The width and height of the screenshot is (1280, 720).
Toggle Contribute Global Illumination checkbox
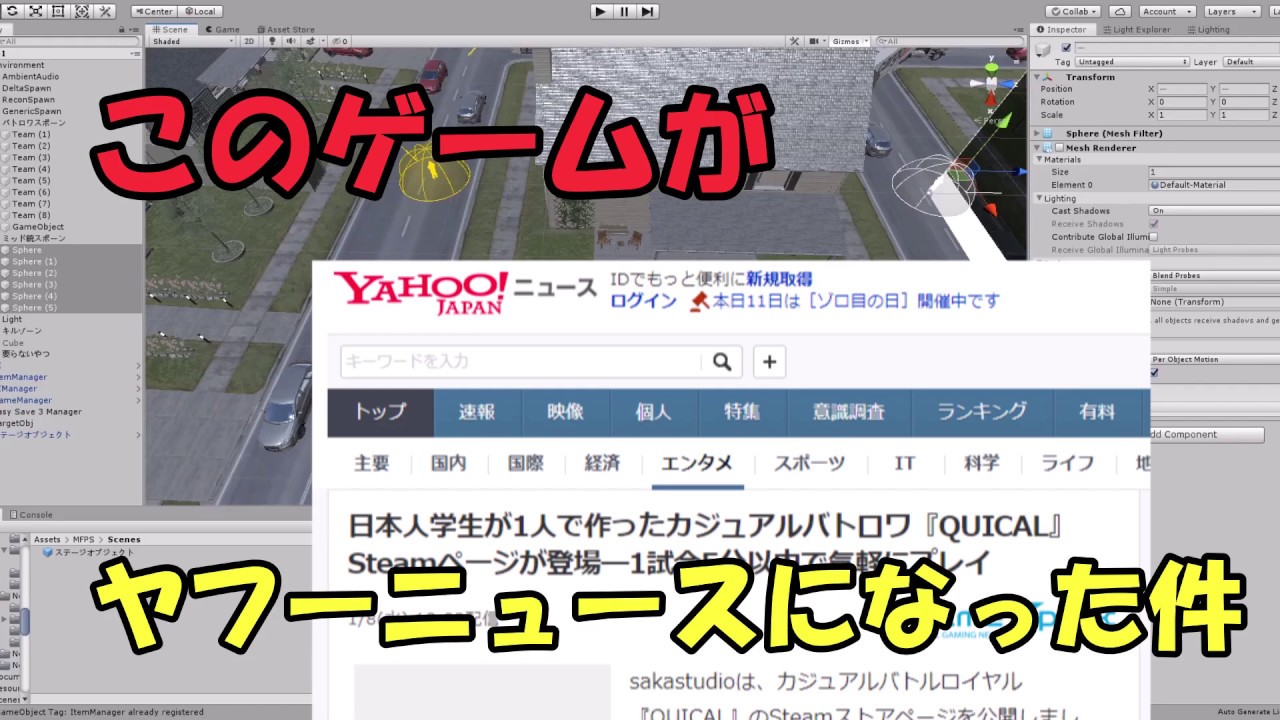[1154, 237]
